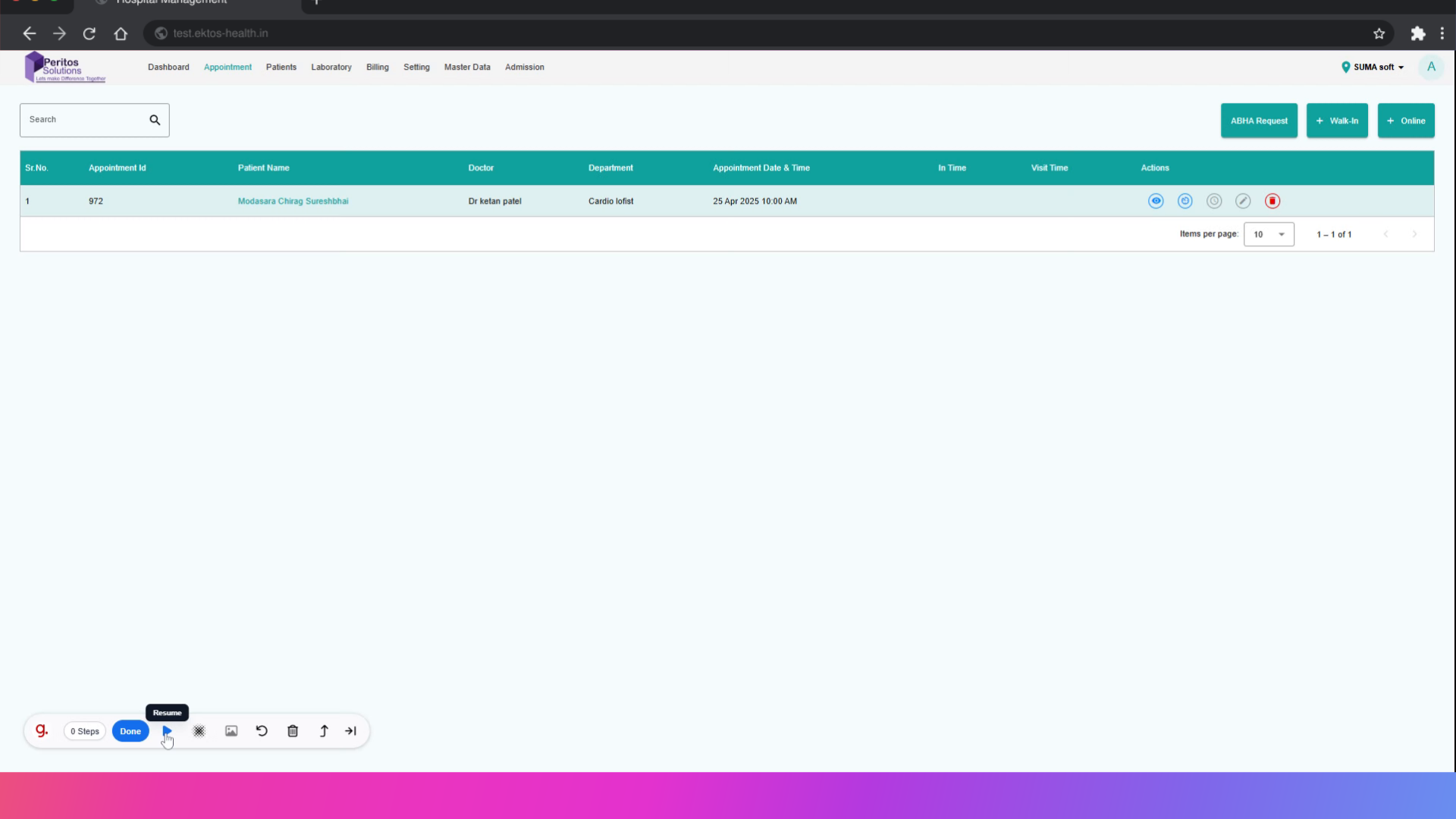Click the blue reschedule icon beside eye icon
Screen dimensions: 1456x819
tap(1185, 201)
